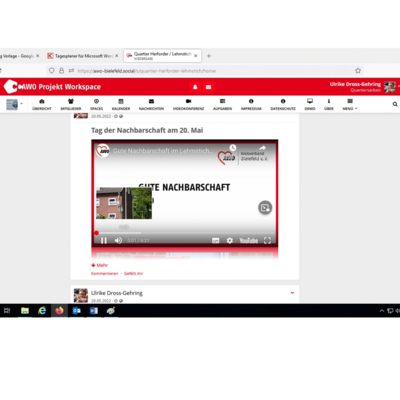The image size is (400, 400).
Task: Click the site security padlock icon
Action: tap(61, 70)
